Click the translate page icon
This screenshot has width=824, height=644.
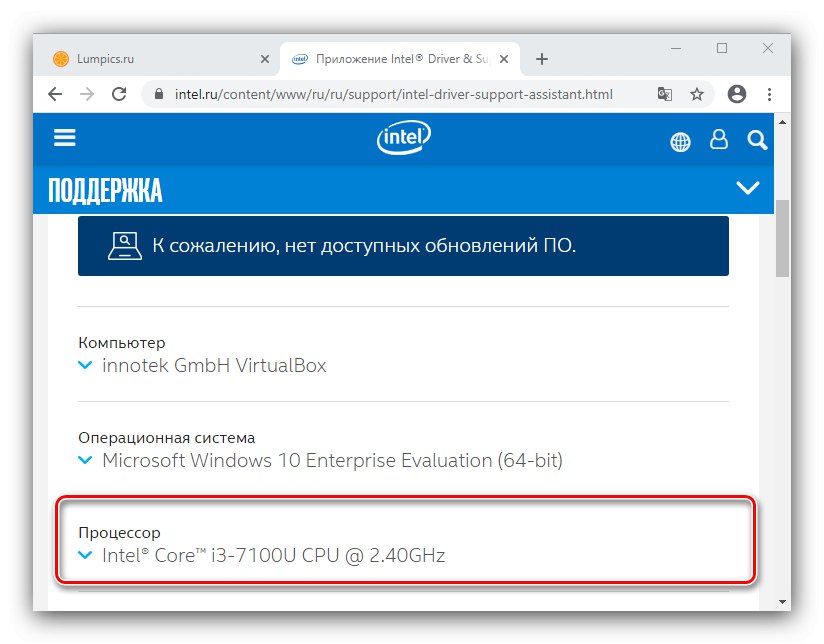(665, 94)
